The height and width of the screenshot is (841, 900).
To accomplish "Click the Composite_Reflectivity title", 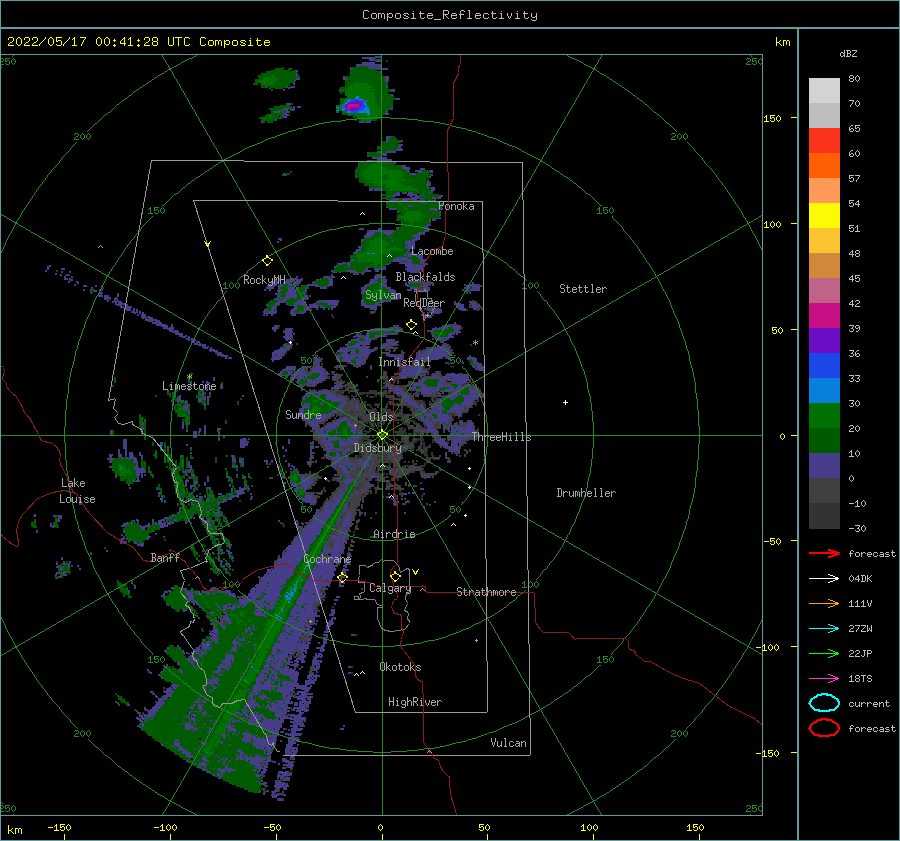I will tap(450, 15).
